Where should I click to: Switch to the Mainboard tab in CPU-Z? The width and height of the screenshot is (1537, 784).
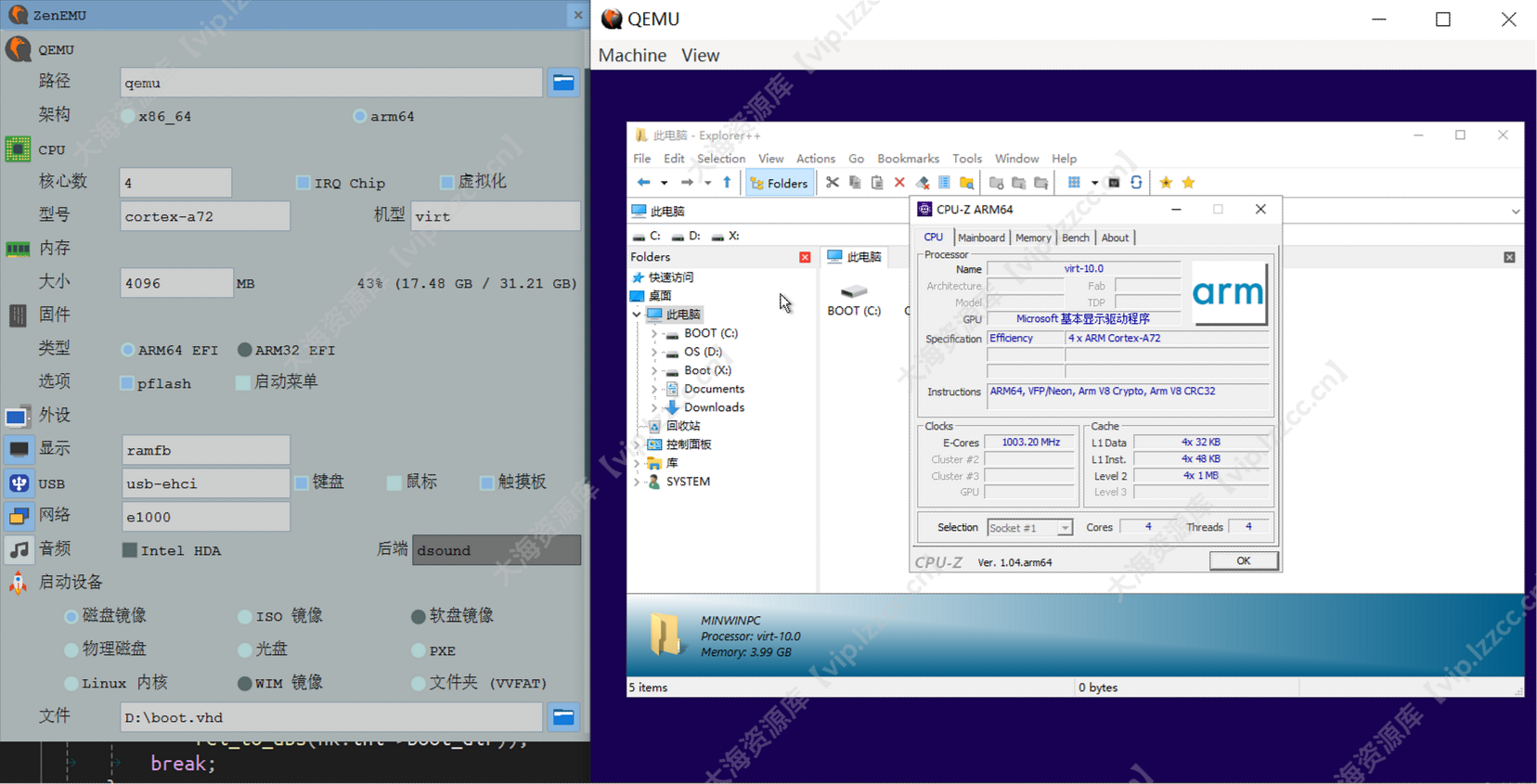click(981, 238)
